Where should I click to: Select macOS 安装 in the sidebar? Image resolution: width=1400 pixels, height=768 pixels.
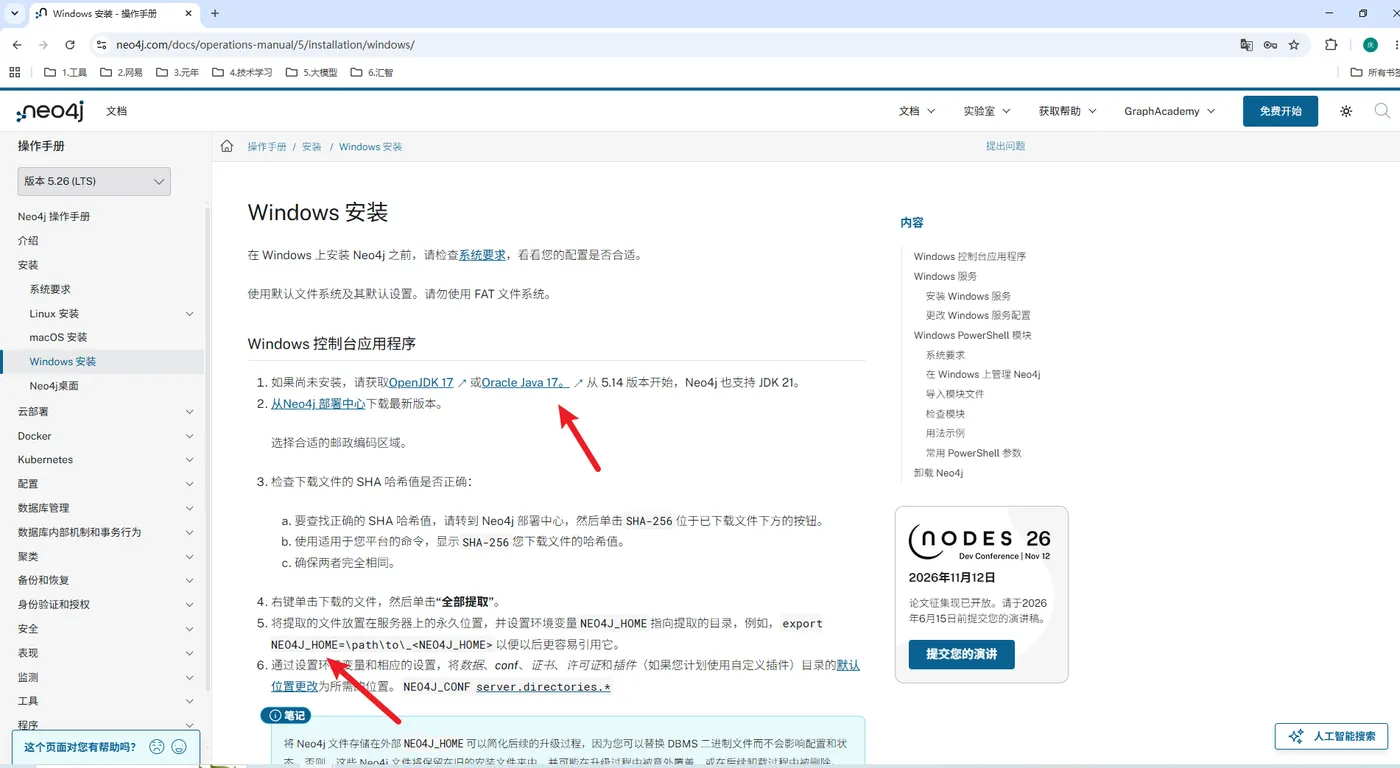click(x=58, y=337)
